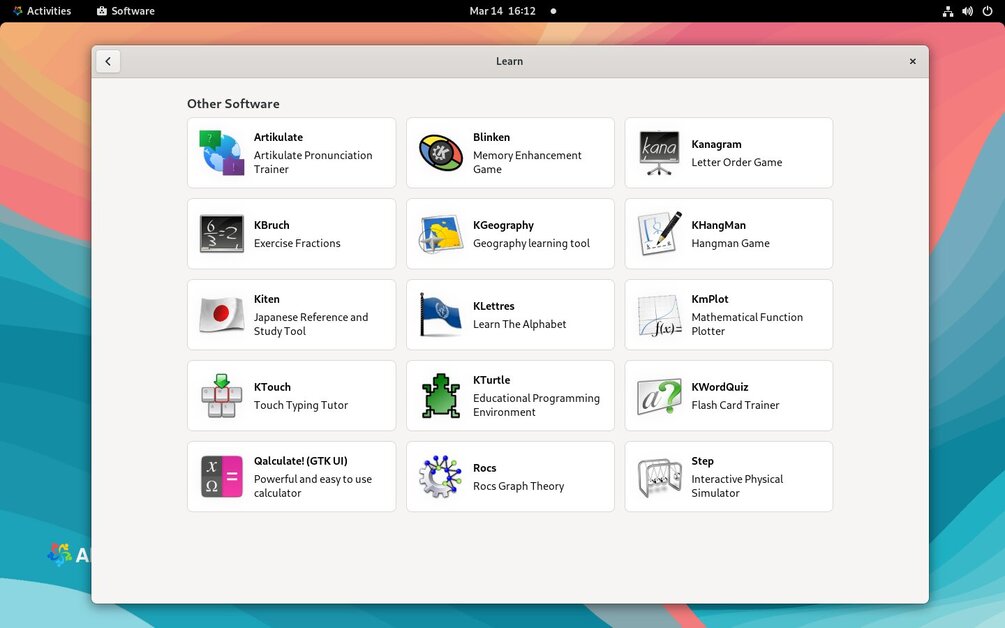Click the Kiten Japanese flag icon
The height and width of the screenshot is (628, 1005).
click(x=222, y=315)
